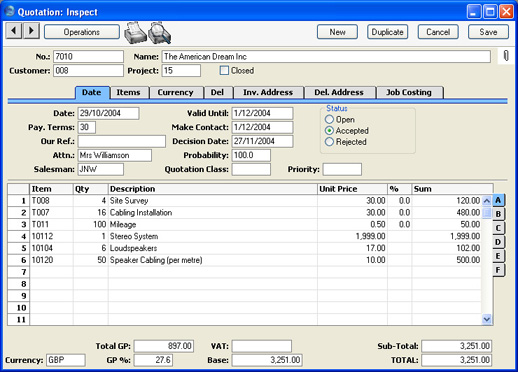The height and width of the screenshot is (372, 518).
Task: Open the Del. Address tab
Action: click(339, 92)
